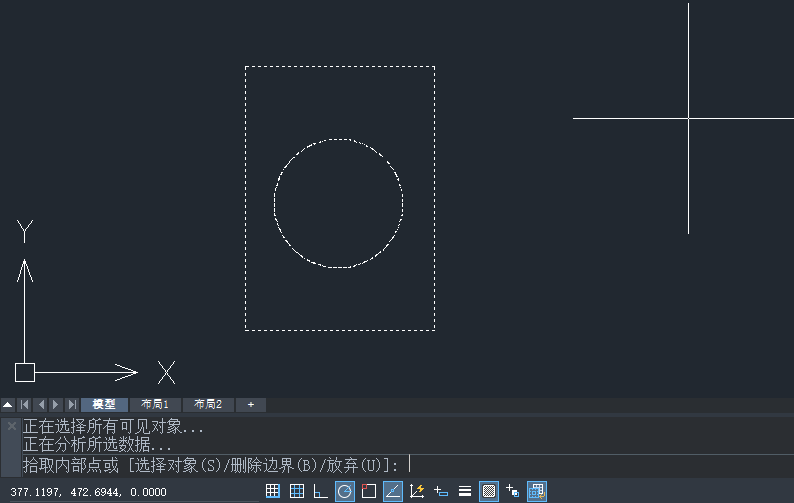This screenshot has width=794, height=503.
Task: Toggle polar tracking icon
Action: [x=345, y=491]
